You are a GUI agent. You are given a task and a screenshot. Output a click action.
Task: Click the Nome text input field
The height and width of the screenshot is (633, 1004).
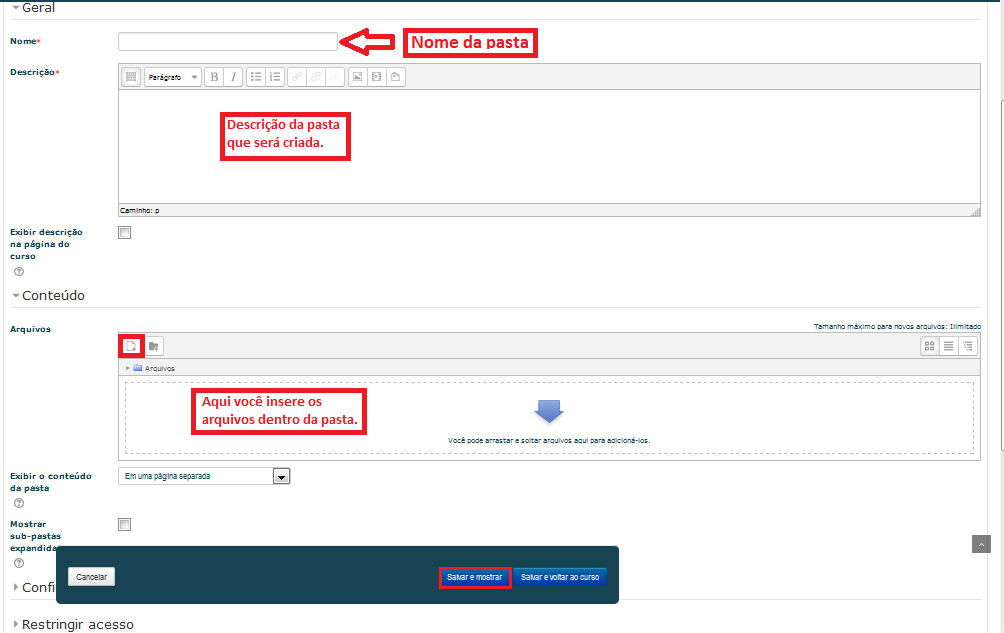(228, 42)
